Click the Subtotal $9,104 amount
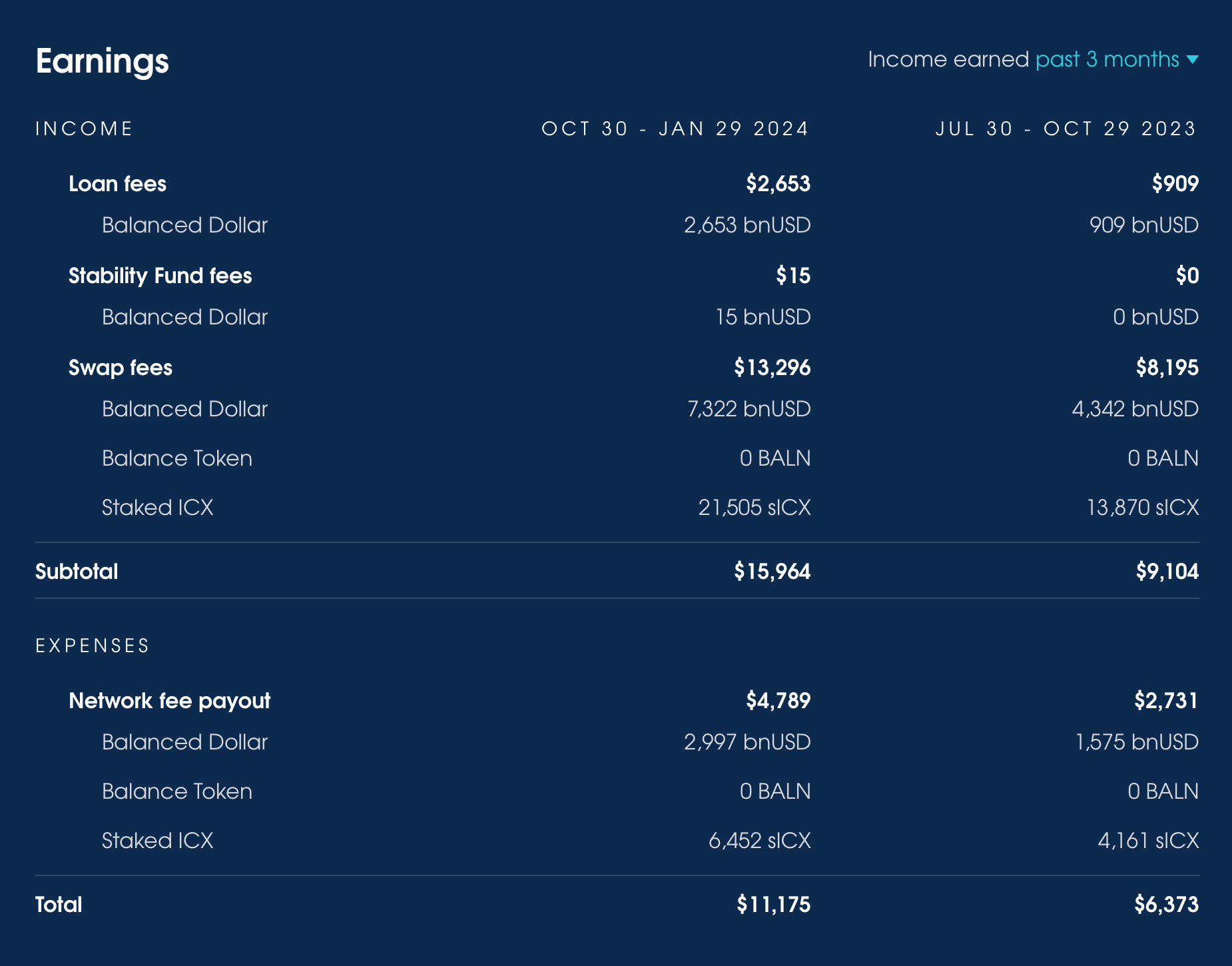This screenshot has width=1232, height=966. click(x=1167, y=572)
